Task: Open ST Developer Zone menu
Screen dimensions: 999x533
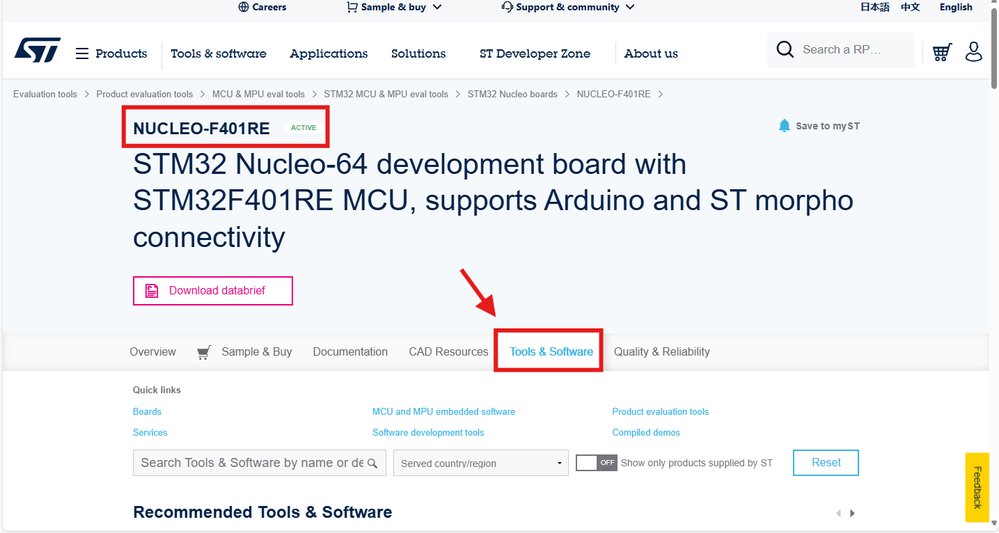Action: (x=535, y=53)
